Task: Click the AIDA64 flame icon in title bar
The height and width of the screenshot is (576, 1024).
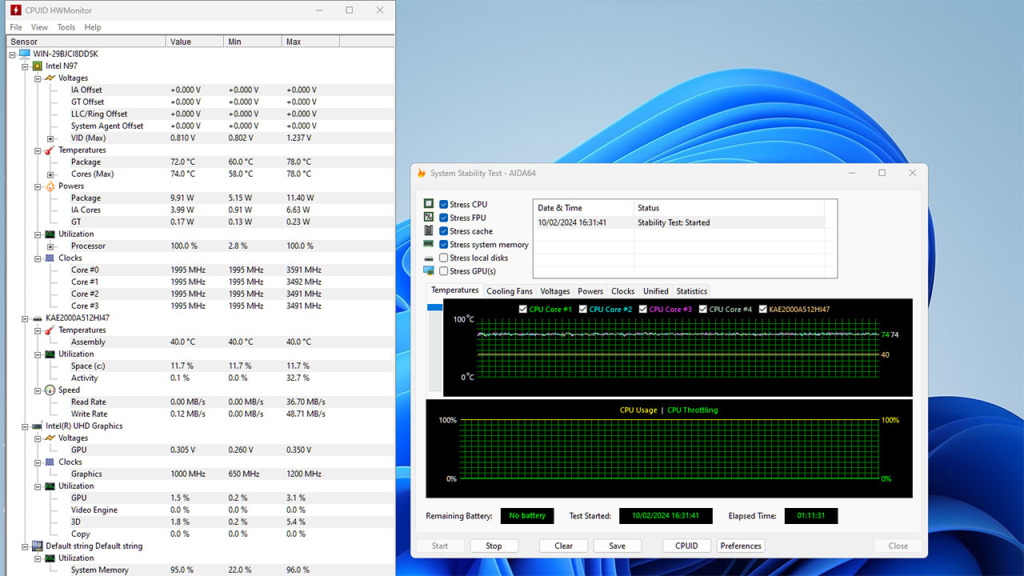Action: coord(421,173)
